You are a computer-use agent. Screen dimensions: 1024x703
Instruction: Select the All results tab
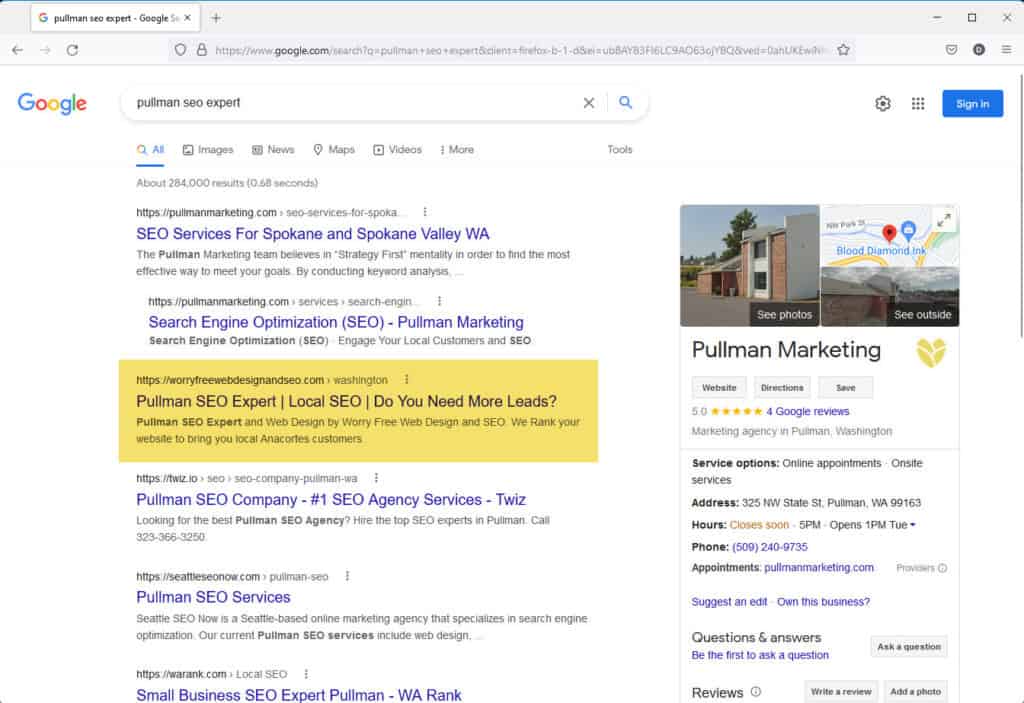pyautogui.click(x=150, y=150)
